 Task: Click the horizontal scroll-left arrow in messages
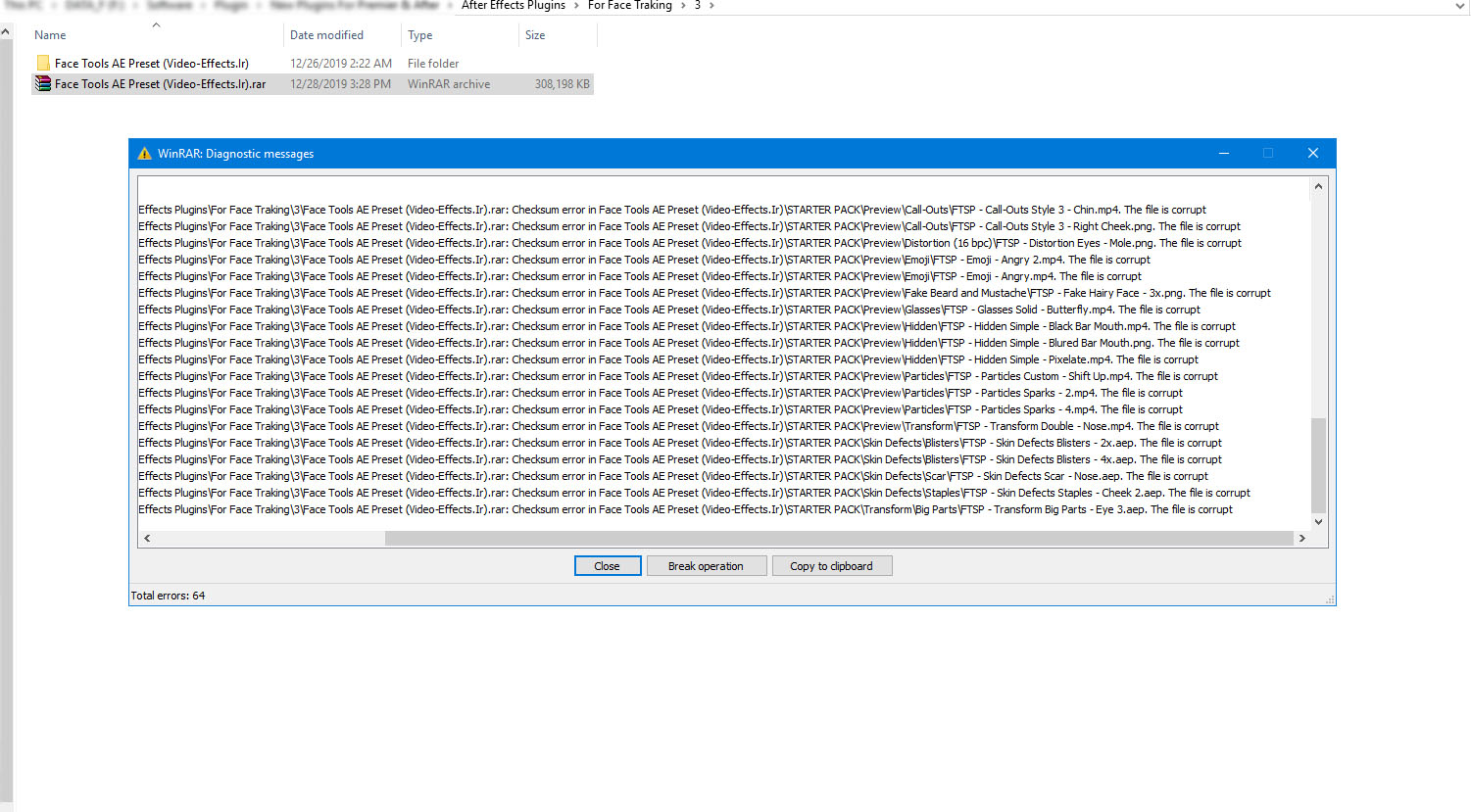pyautogui.click(x=147, y=538)
